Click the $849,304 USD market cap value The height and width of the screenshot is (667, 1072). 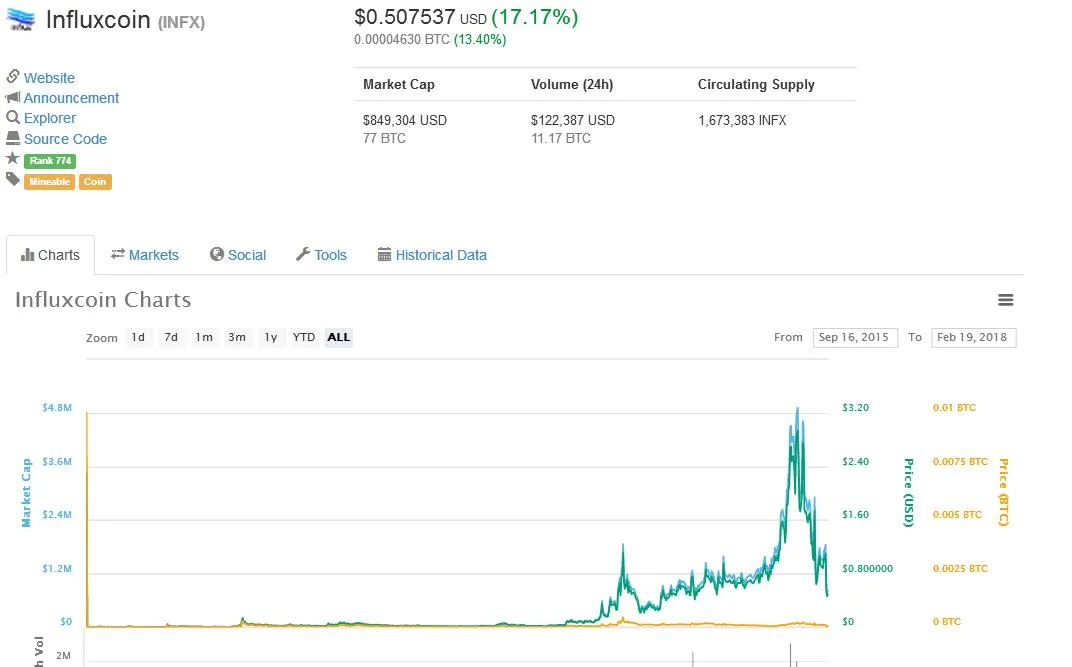(x=405, y=120)
